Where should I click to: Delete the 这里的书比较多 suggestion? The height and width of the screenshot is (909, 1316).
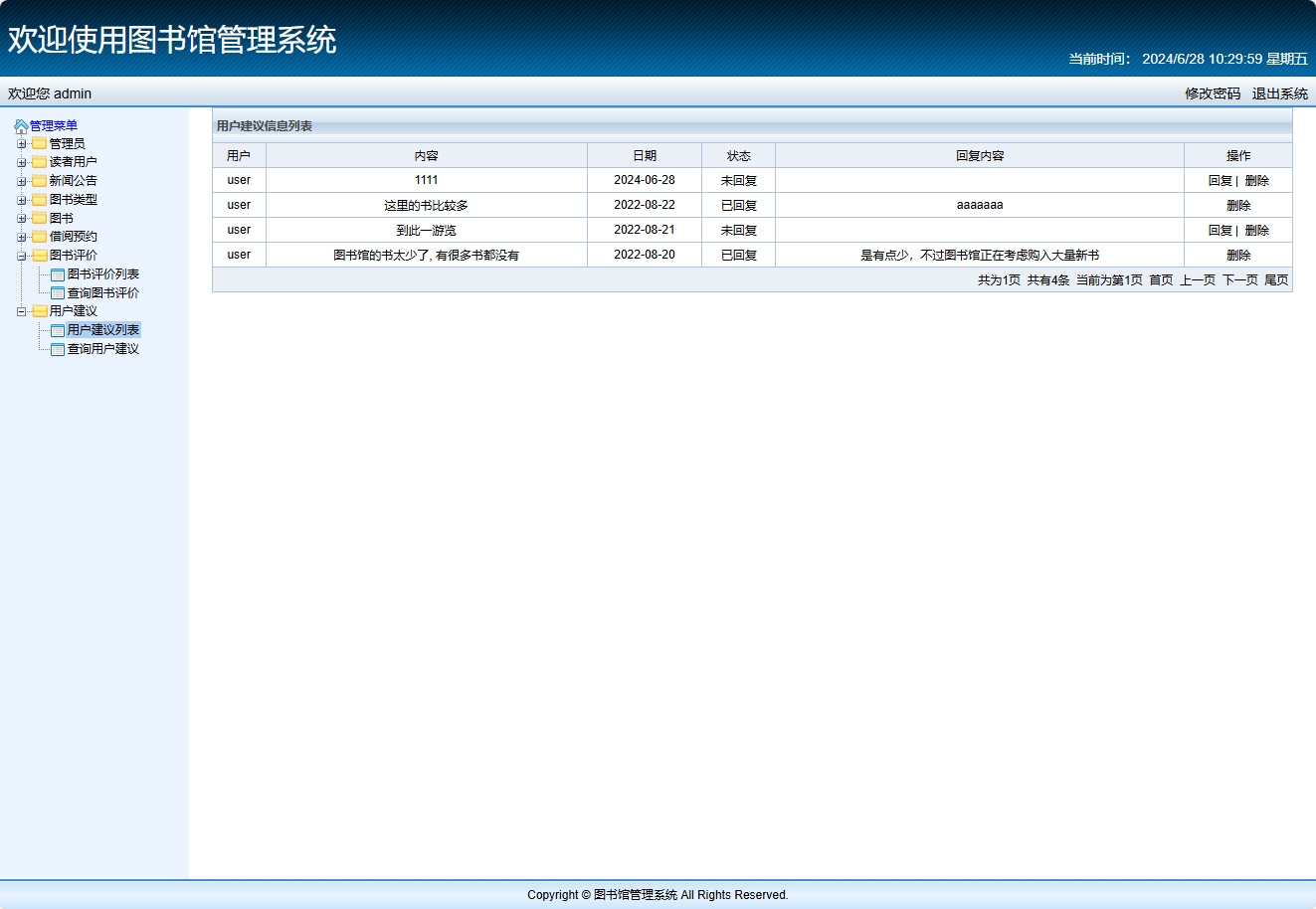[1238, 206]
